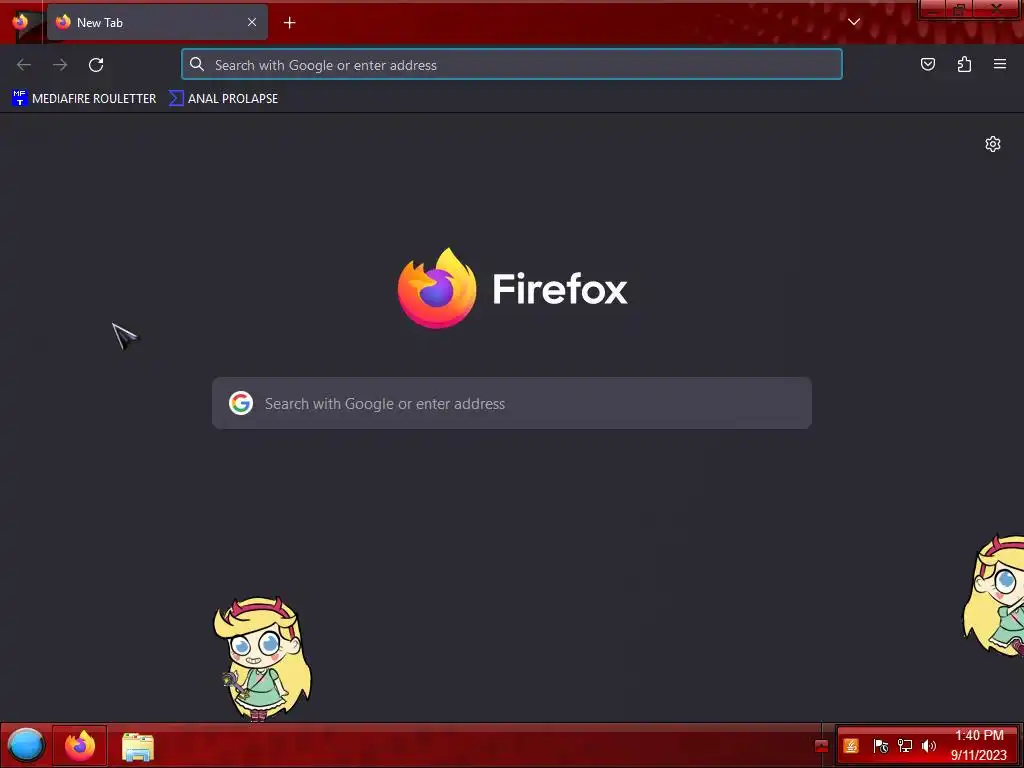Open the Windows Start orb

[25, 745]
